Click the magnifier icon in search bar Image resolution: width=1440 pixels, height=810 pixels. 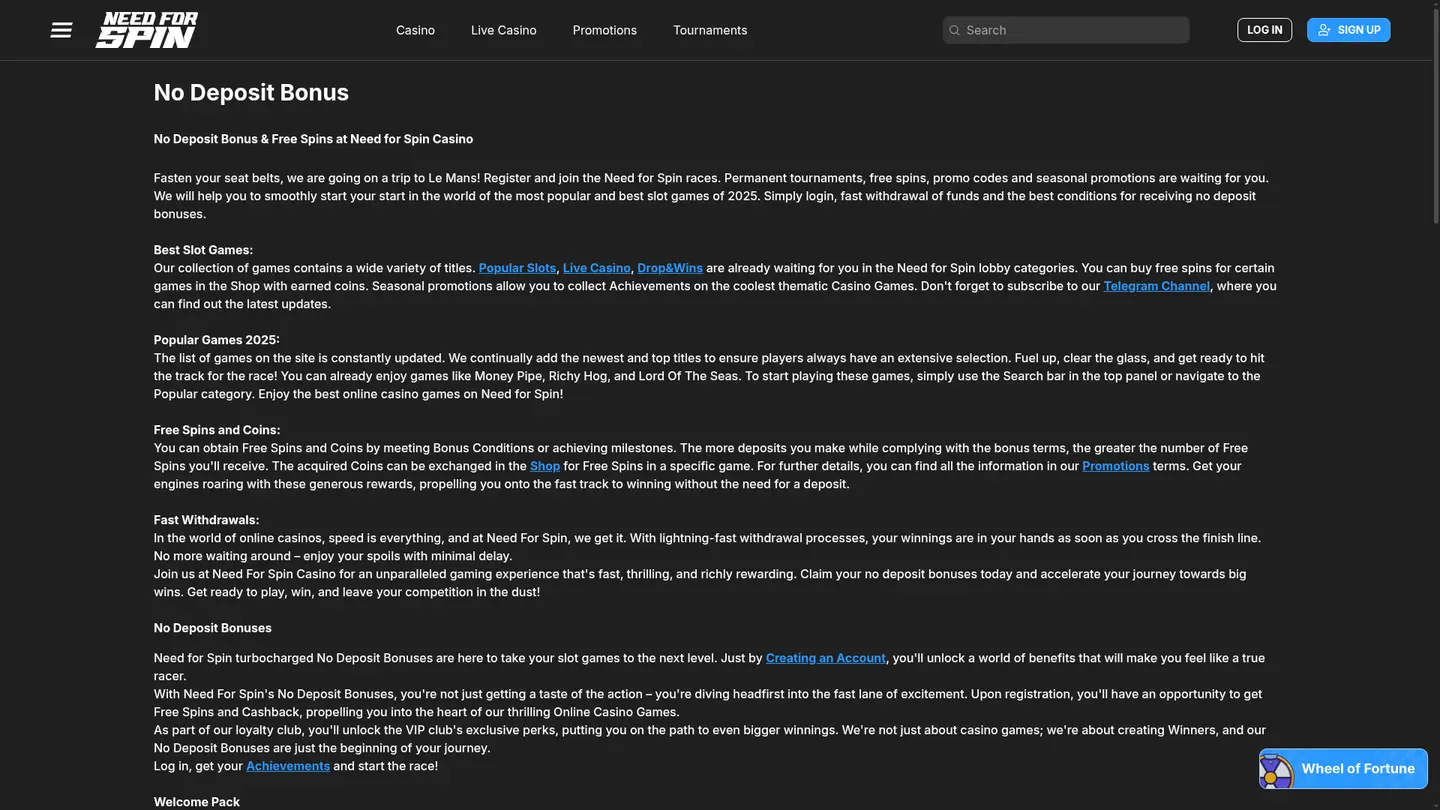pyautogui.click(x=954, y=30)
